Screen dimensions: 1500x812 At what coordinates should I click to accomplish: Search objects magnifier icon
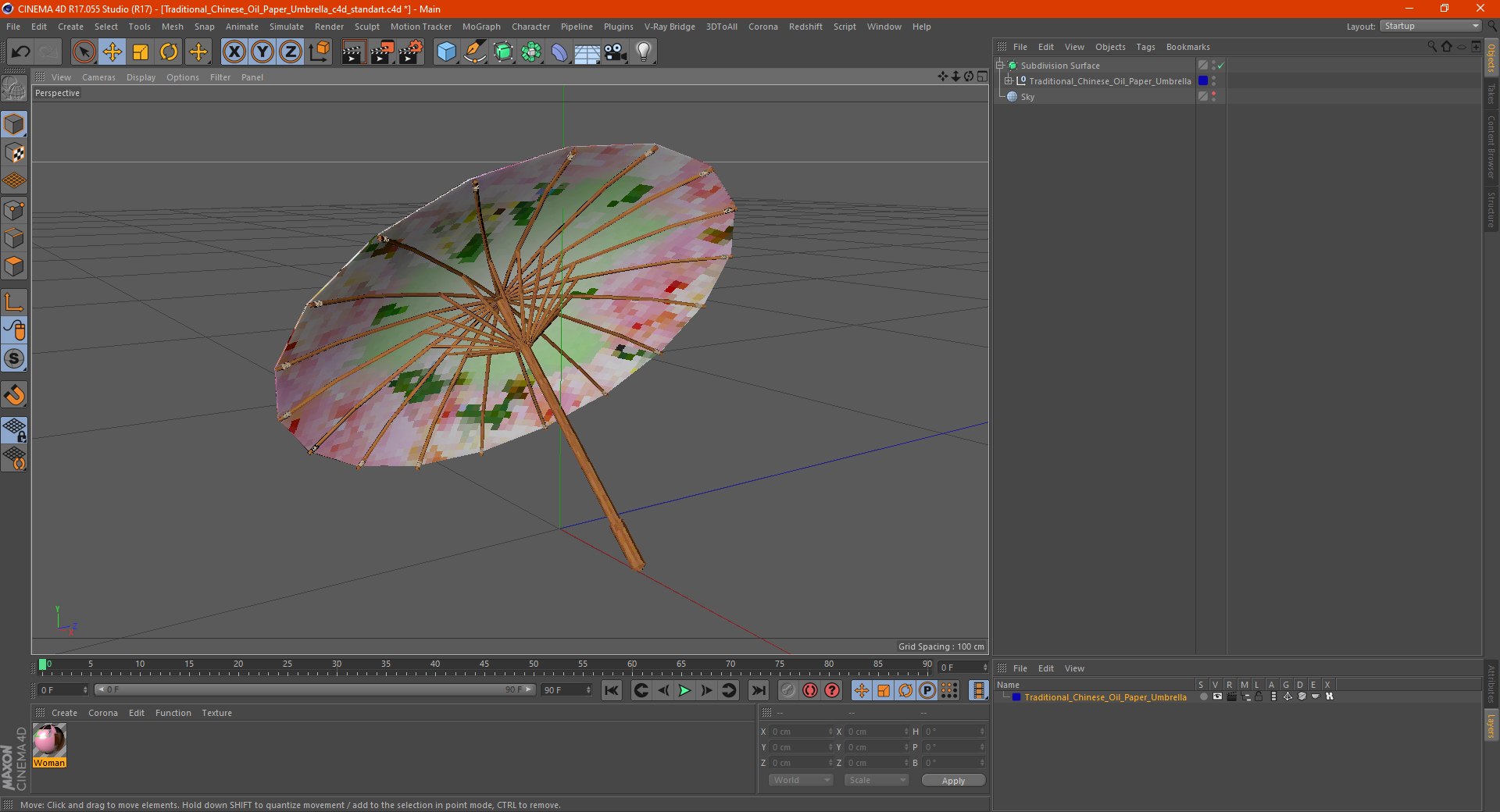(1432, 47)
